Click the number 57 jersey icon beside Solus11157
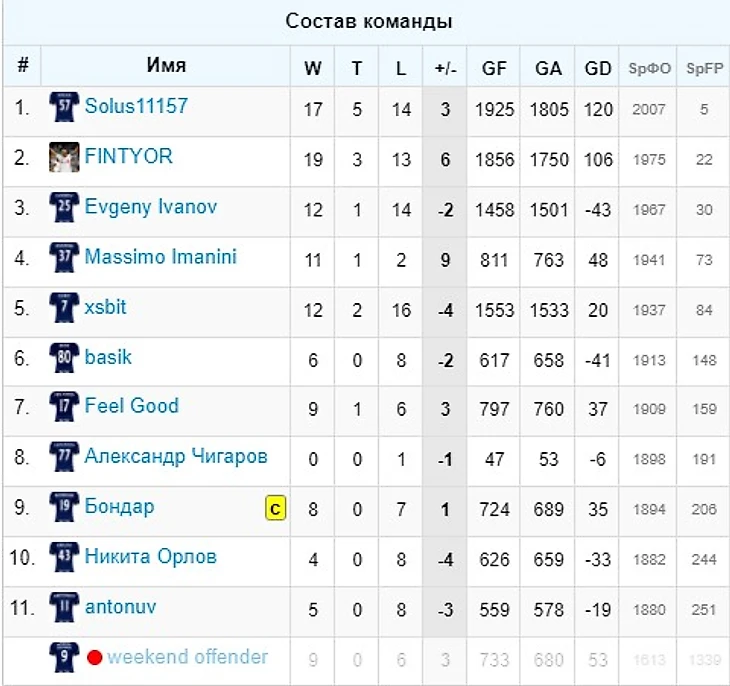 coord(64,107)
